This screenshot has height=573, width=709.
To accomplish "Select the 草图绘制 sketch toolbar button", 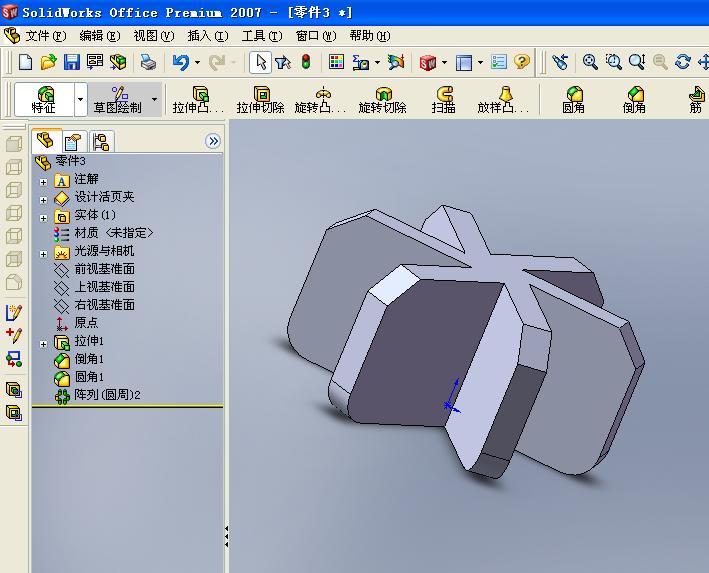I will [x=118, y=99].
